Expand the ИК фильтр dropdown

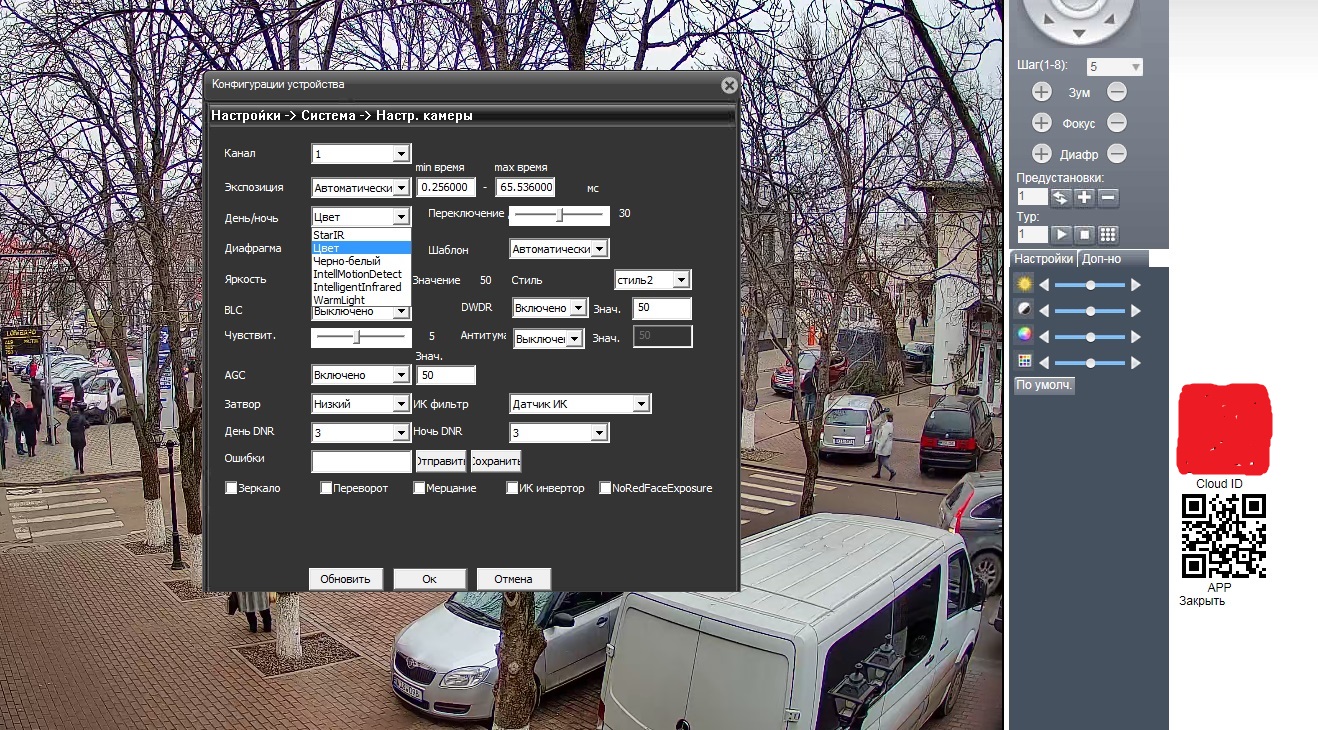[x=640, y=404]
